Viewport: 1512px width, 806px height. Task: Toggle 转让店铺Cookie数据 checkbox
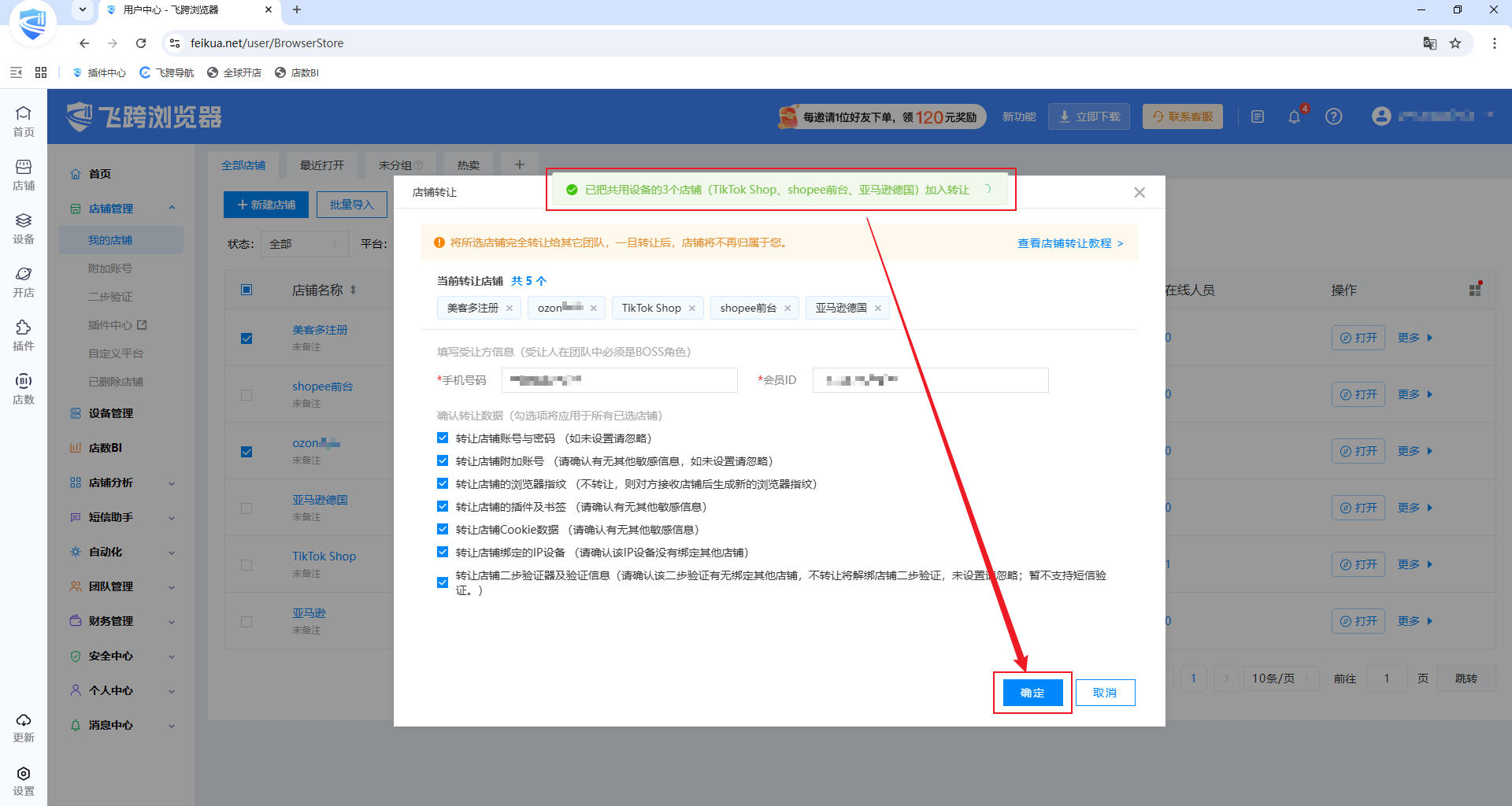(443, 530)
